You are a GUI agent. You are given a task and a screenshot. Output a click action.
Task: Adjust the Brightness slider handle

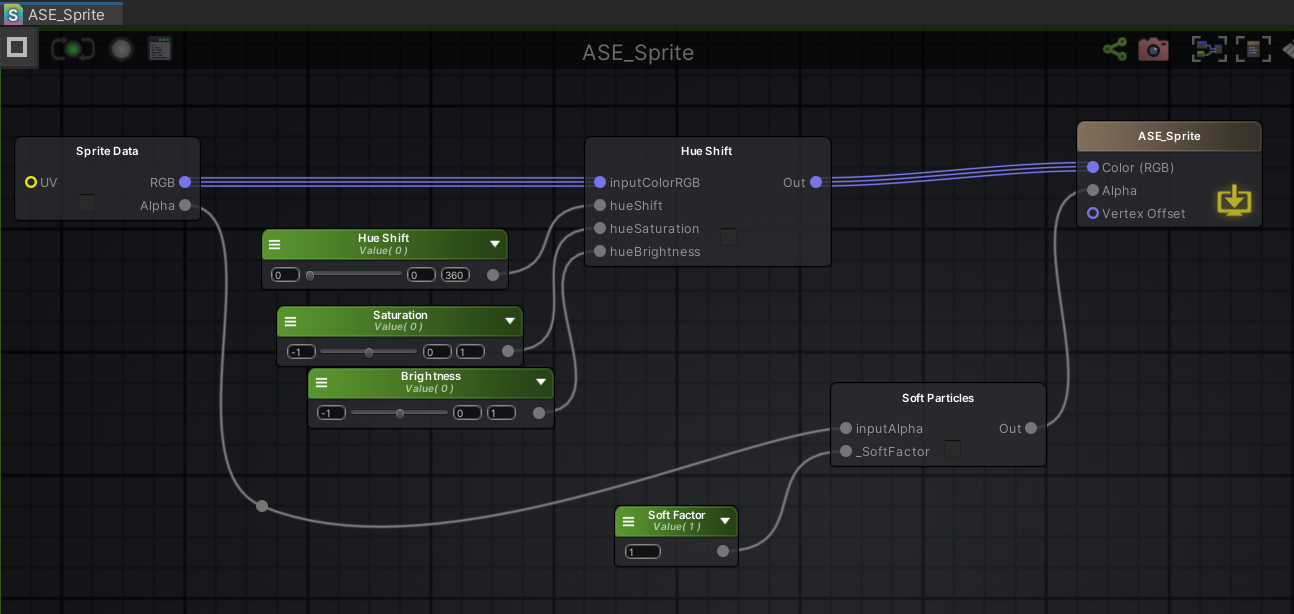pyautogui.click(x=400, y=413)
